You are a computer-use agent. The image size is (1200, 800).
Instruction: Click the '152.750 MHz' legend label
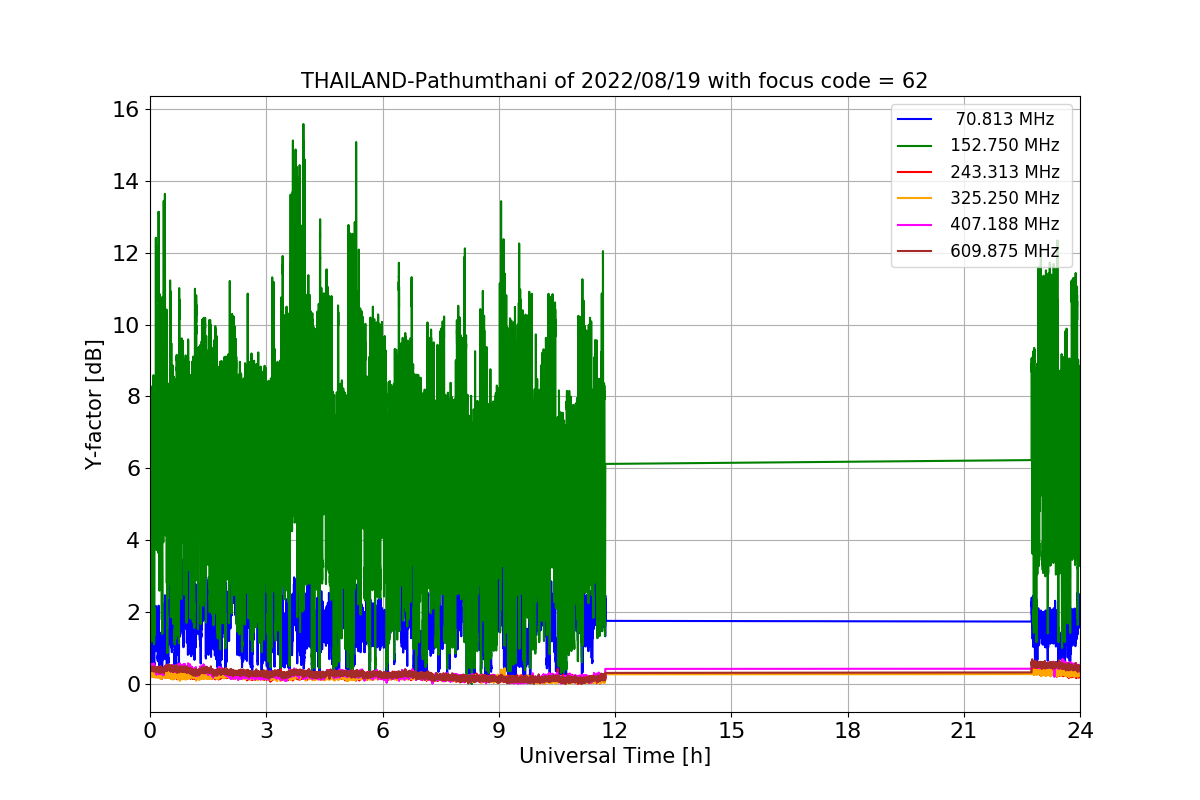(x=1005, y=146)
